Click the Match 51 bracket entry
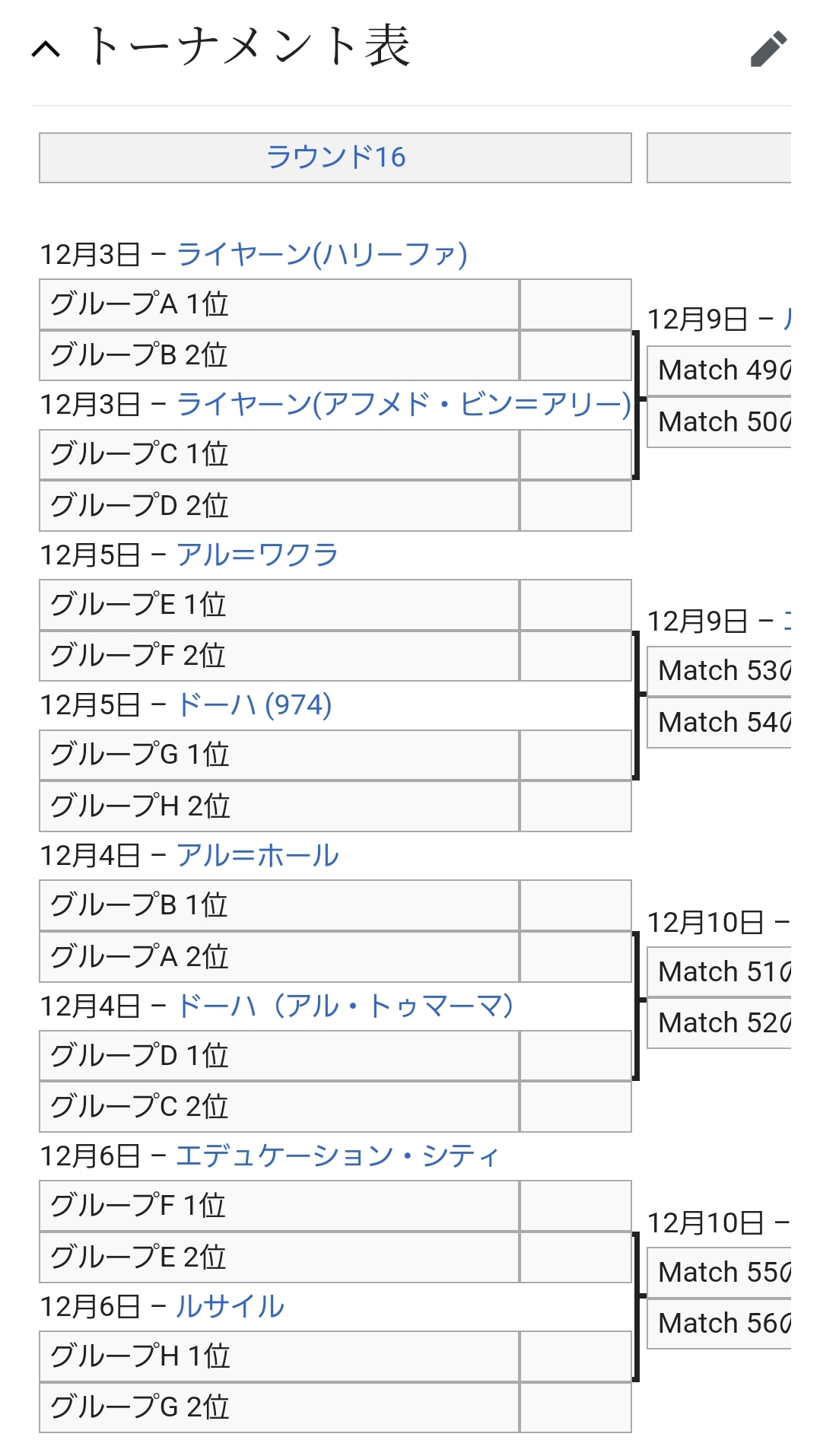The height and width of the screenshot is (1456, 820). pos(720,971)
